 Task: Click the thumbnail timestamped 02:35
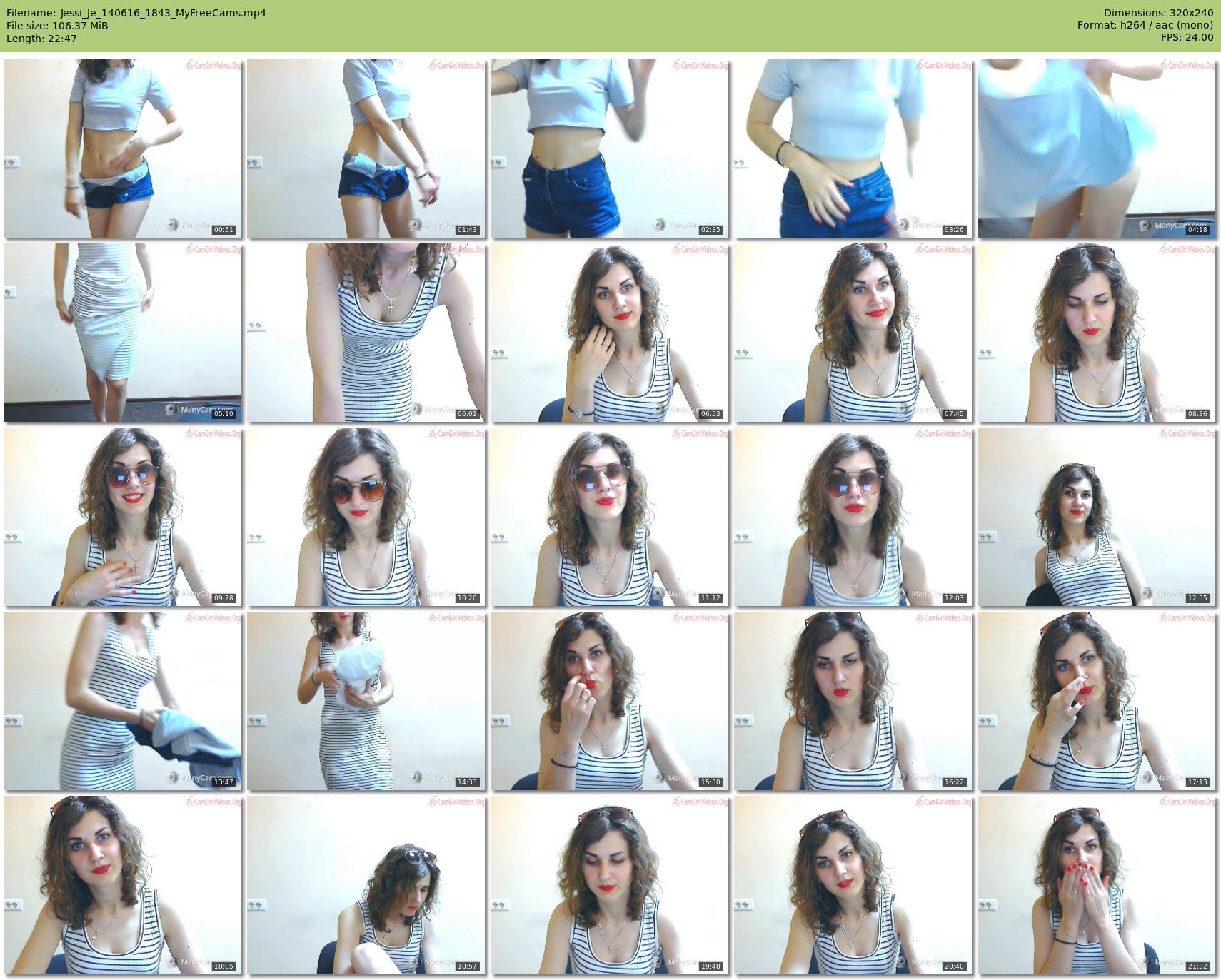(x=609, y=148)
